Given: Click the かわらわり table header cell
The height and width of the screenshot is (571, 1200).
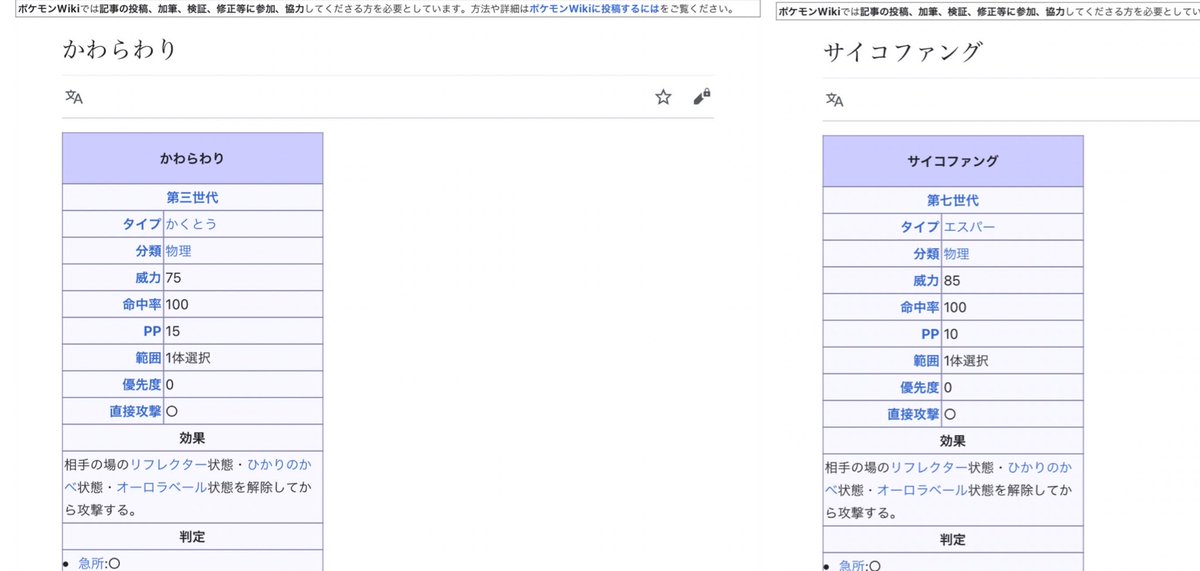Looking at the screenshot, I should click(192, 158).
